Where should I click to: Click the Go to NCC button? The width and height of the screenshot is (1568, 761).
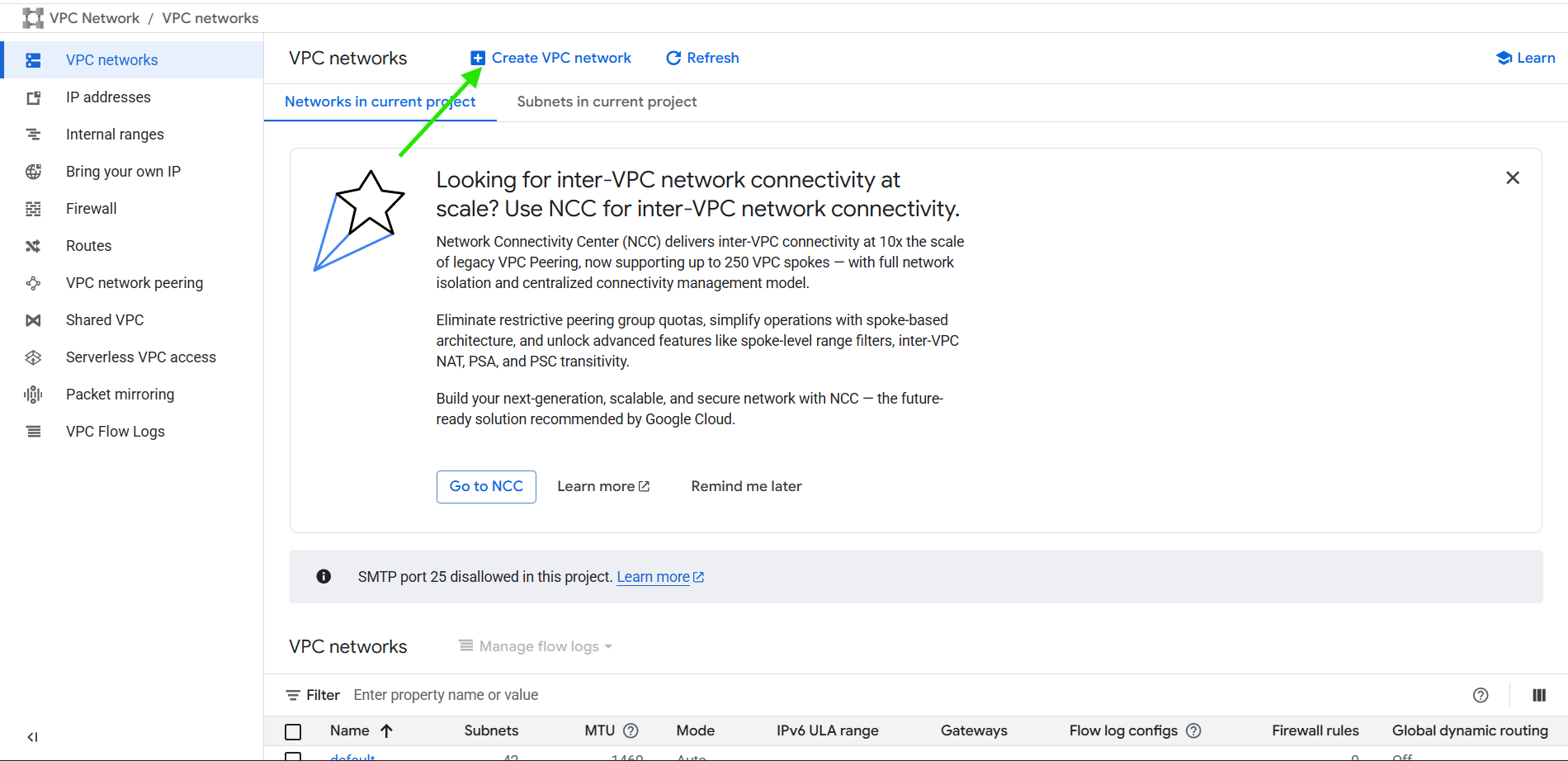(x=486, y=486)
